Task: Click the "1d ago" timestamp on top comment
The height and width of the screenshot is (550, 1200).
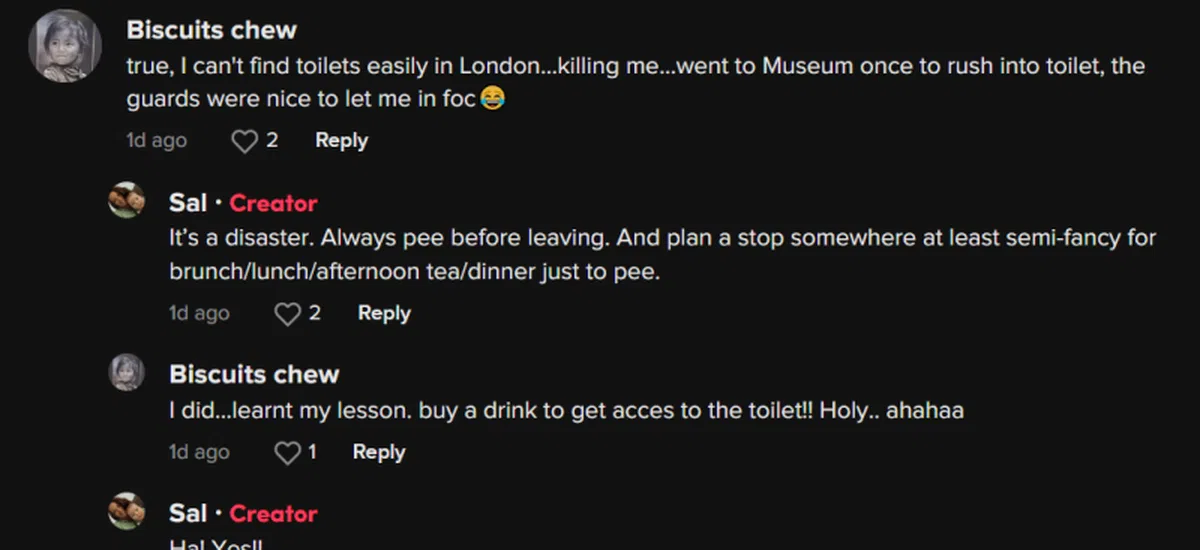Action: (157, 141)
